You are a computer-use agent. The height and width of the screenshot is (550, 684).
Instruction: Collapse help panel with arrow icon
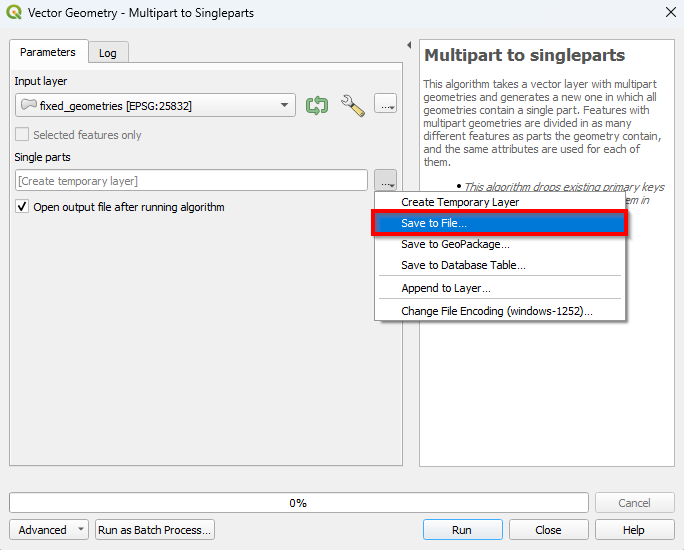tap(409, 45)
